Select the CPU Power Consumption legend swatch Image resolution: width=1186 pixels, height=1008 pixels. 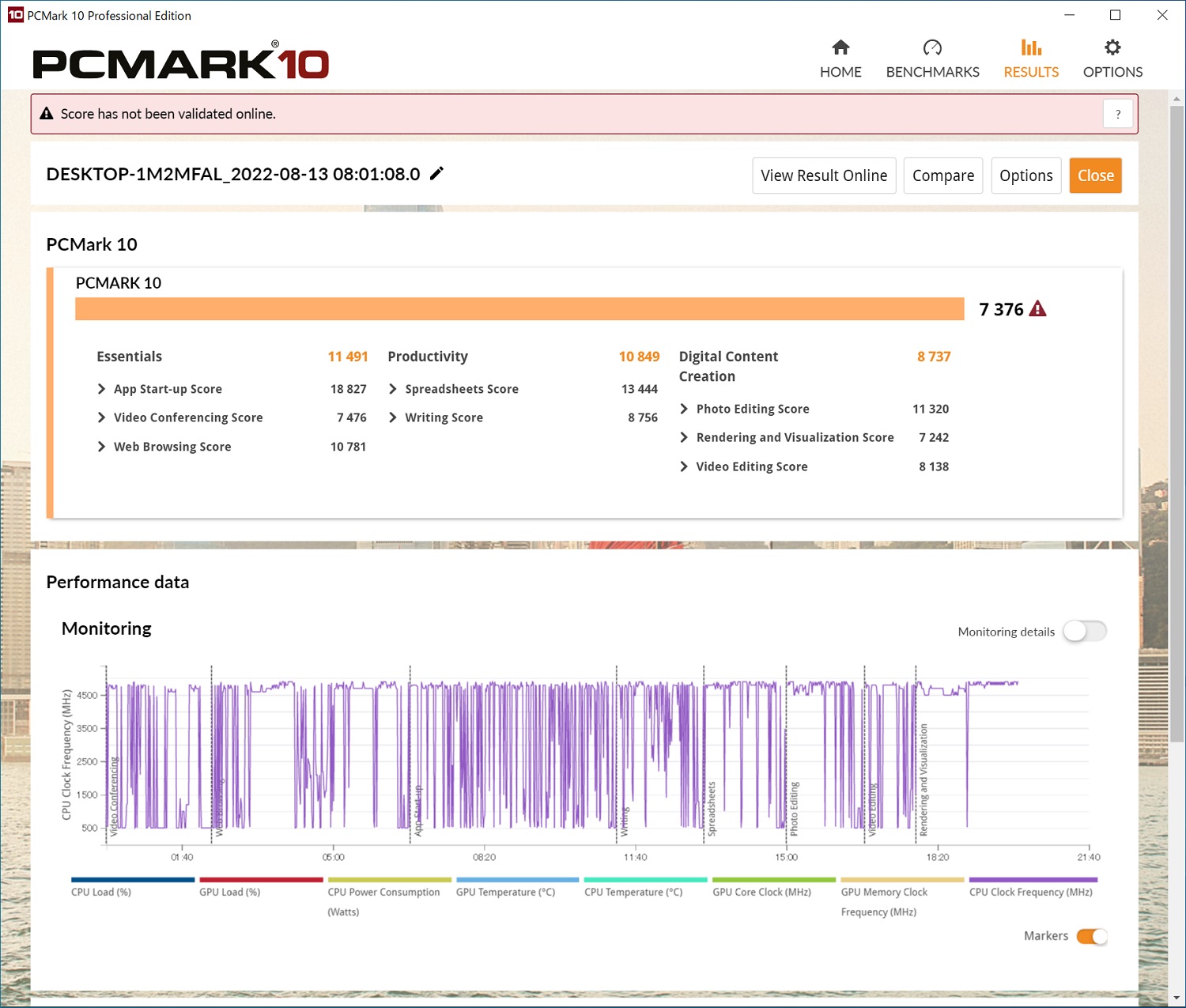click(390, 879)
